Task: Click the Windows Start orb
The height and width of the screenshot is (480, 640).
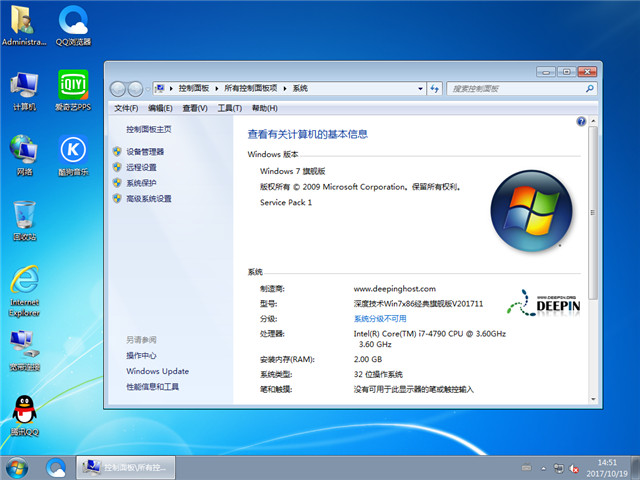Action: coord(17,468)
